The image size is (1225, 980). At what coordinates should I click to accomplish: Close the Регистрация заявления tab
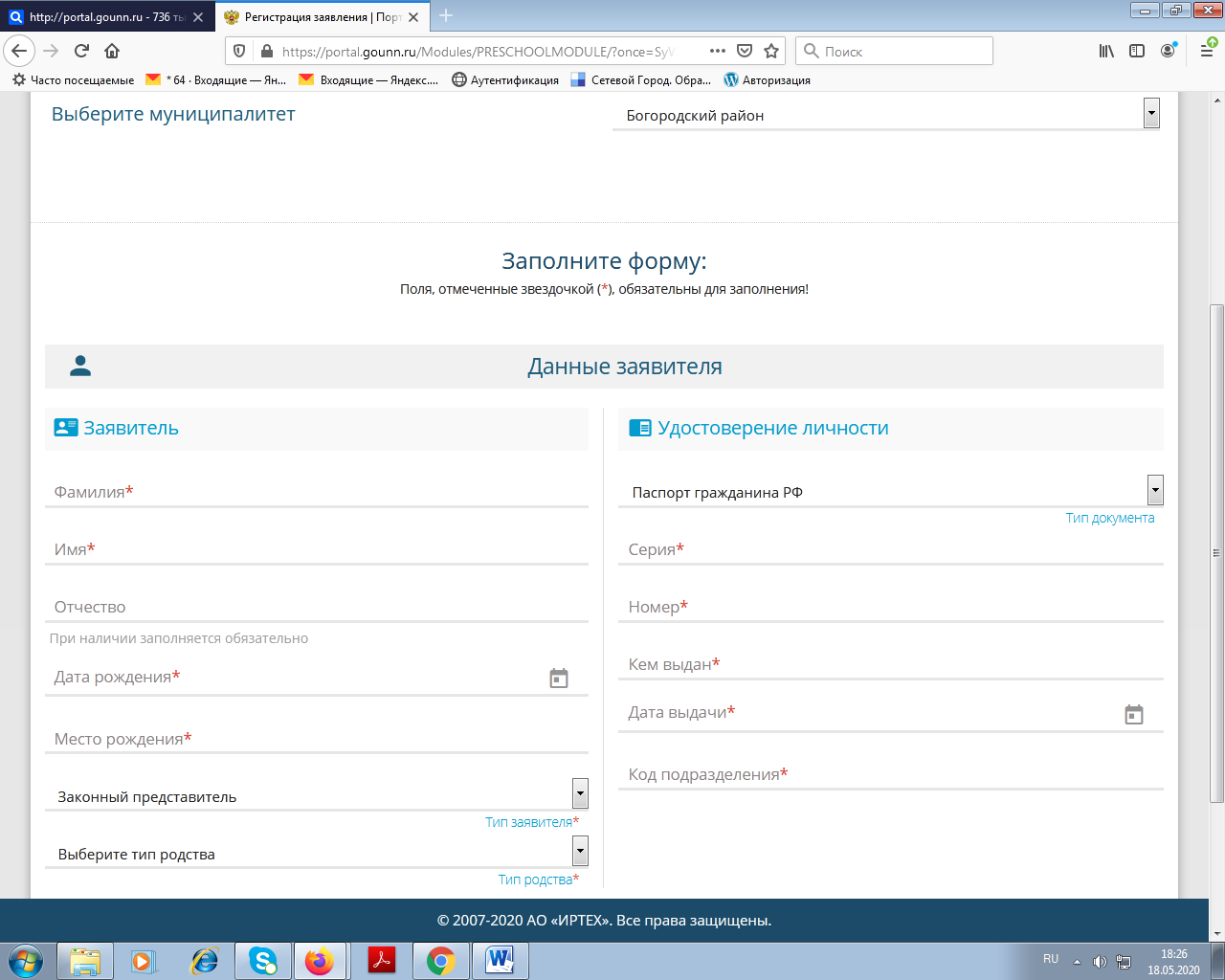(x=413, y=17)
